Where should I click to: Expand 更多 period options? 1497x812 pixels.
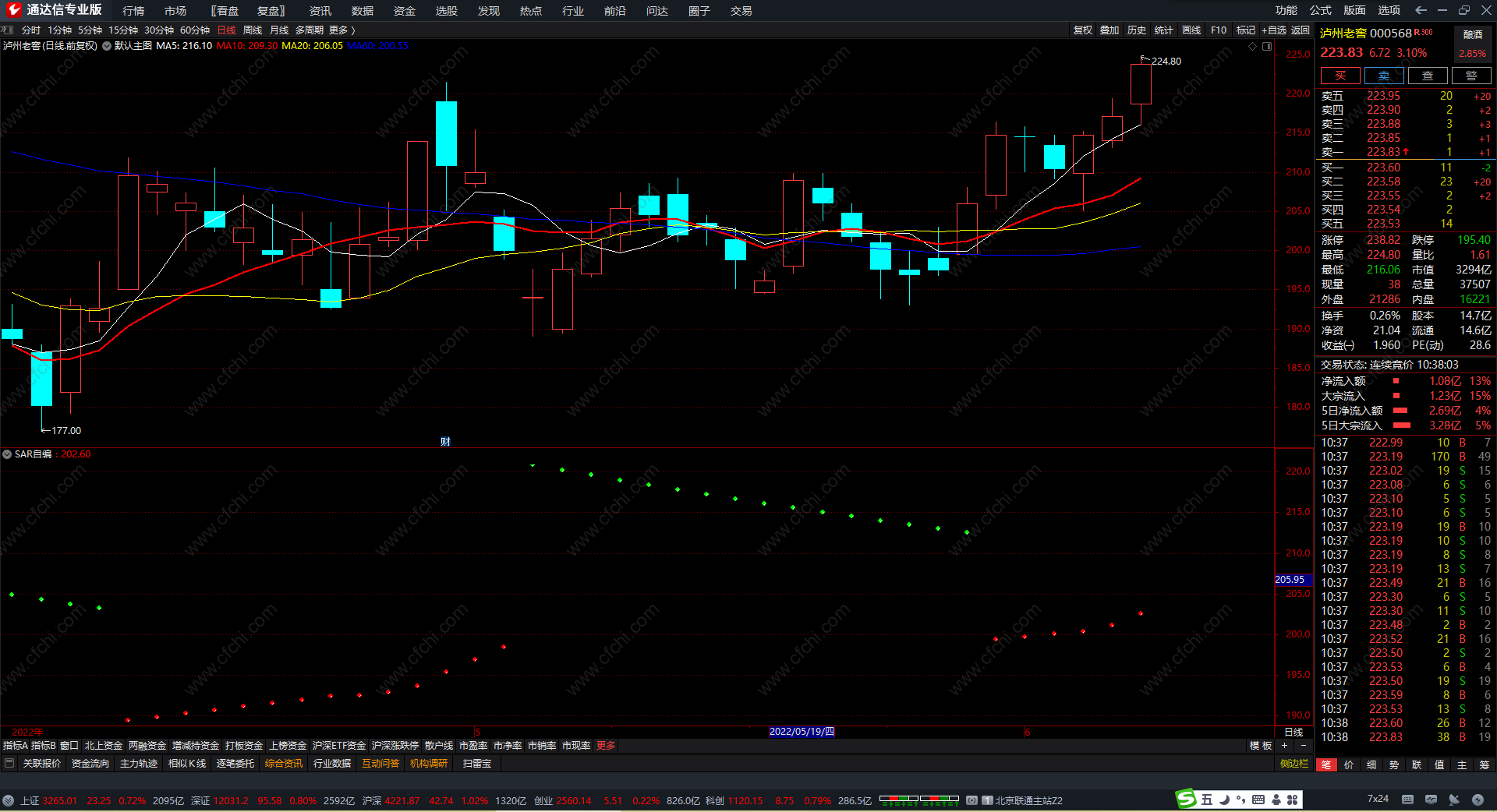click(x=342, y=30)
